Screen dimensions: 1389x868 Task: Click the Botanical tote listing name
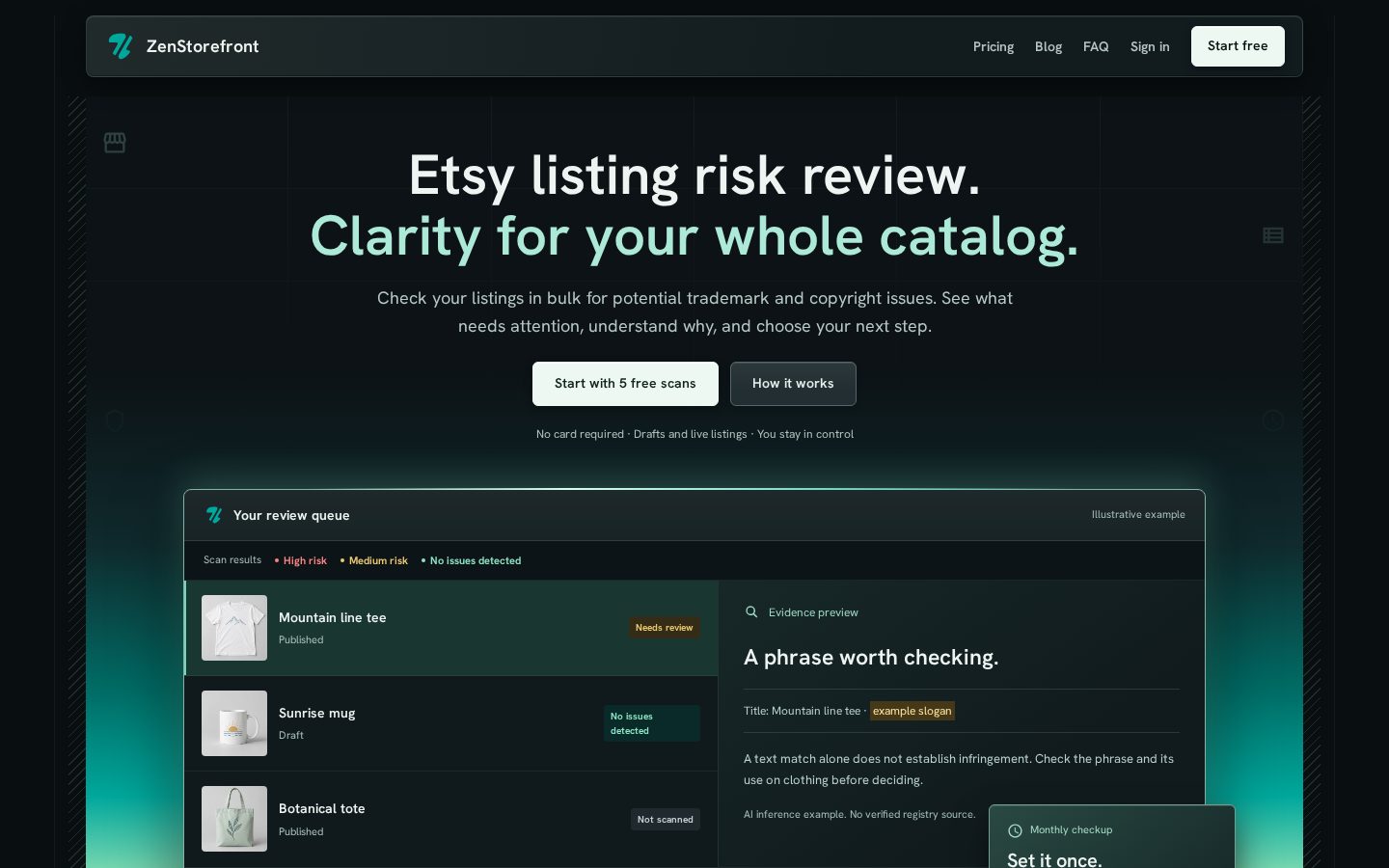click(322, 808)
